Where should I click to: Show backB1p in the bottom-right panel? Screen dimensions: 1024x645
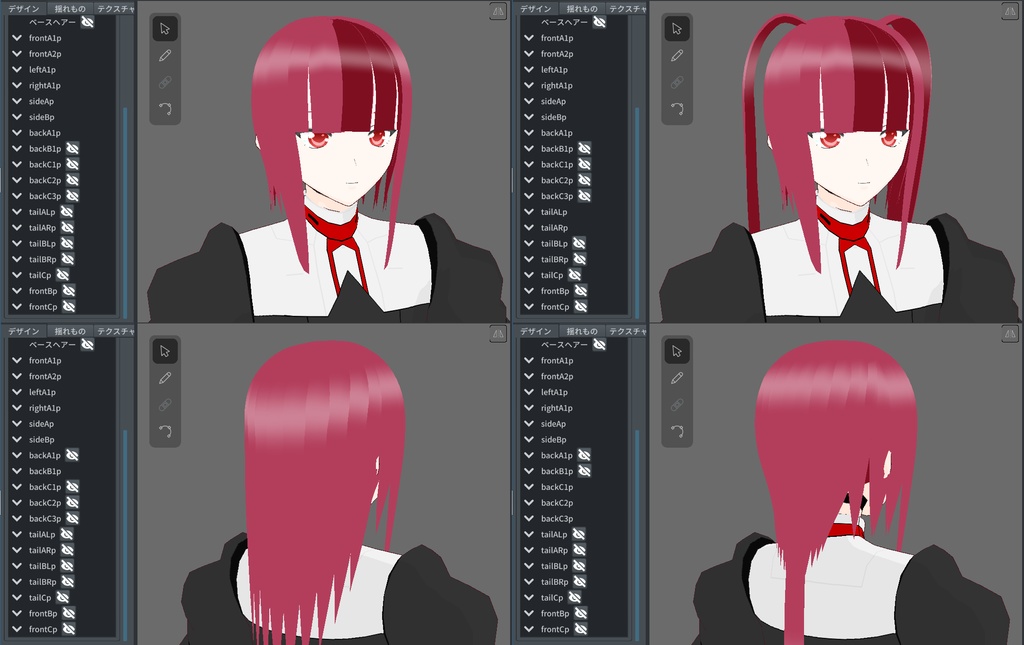(x=584, y=471)
